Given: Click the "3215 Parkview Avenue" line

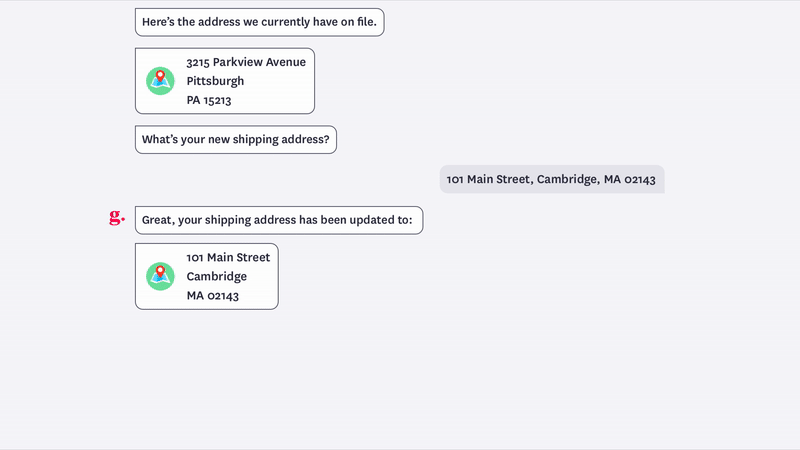Looking at the screenshot, I should click(246, 62).
